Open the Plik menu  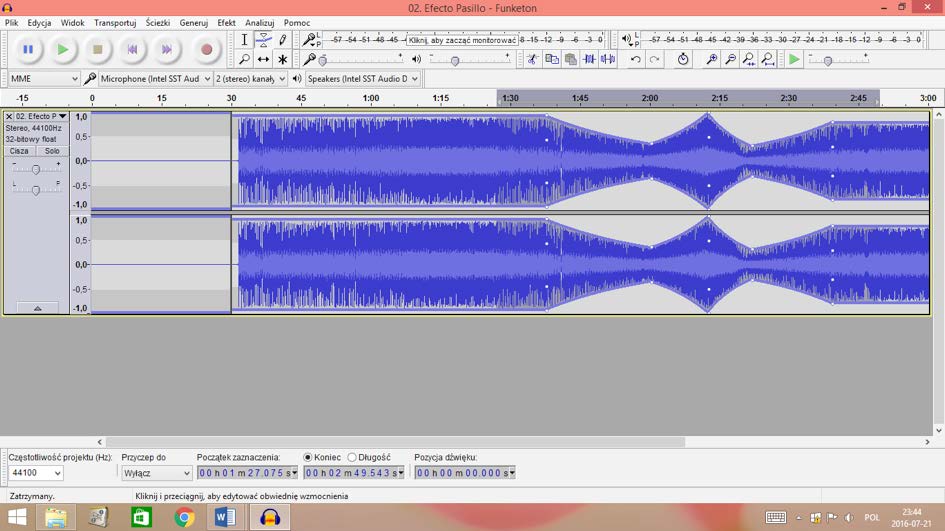pyautogui.click(x=11, y=23)
